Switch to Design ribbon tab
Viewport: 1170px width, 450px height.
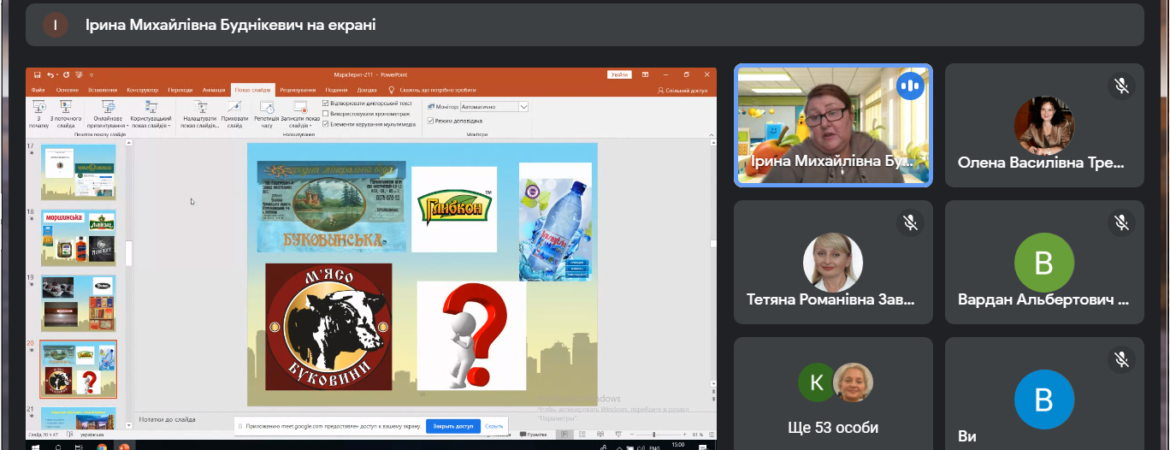pyautogui.click(x=142, y=90)
